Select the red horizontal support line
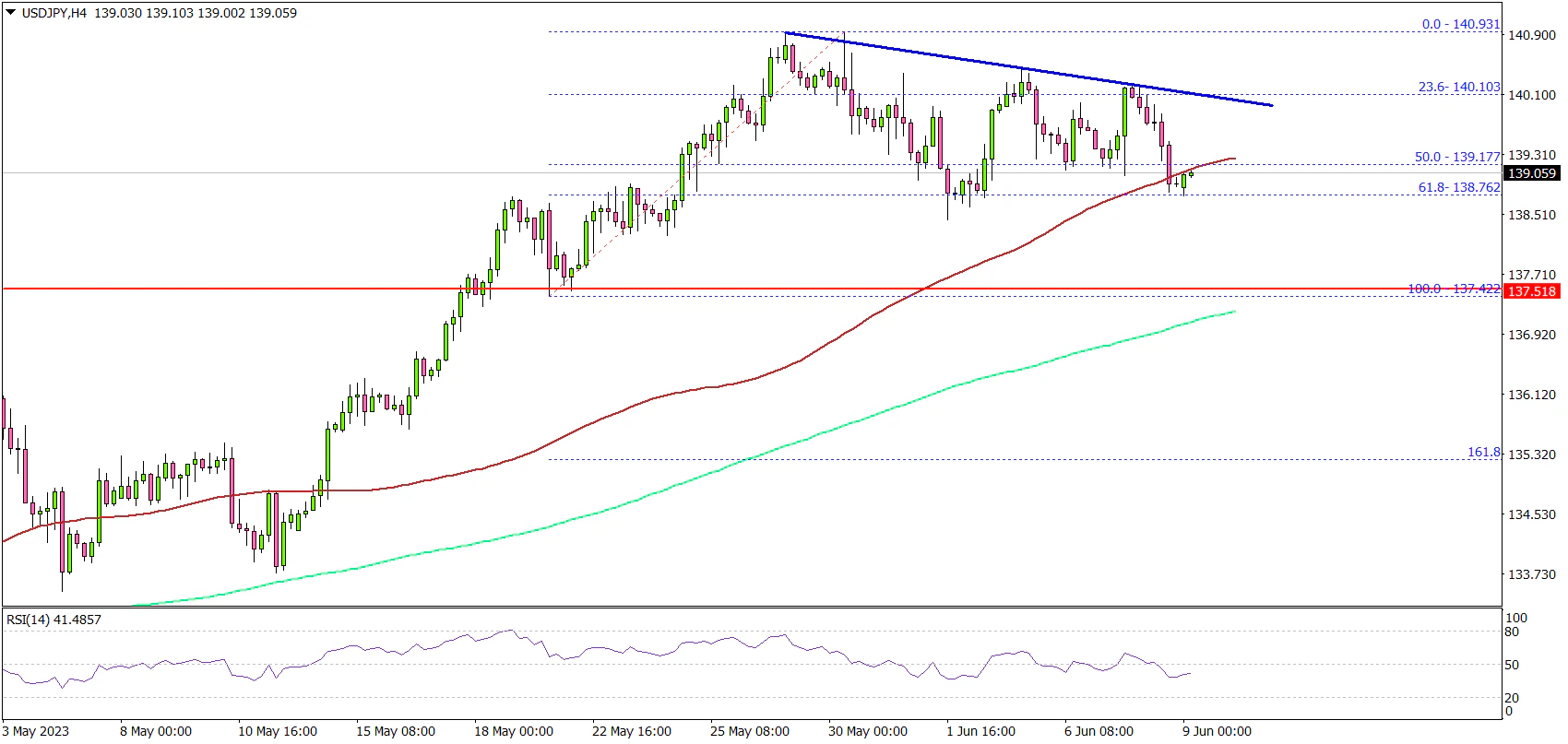The height and width of the screenshot is (744, 1568). 277,289
